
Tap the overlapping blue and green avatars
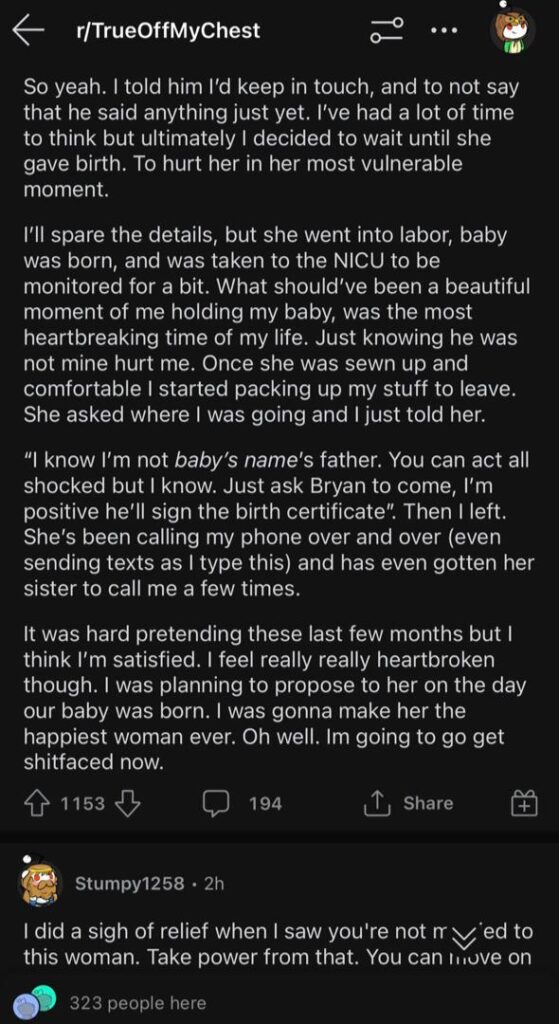click(x=35, y=1002)
